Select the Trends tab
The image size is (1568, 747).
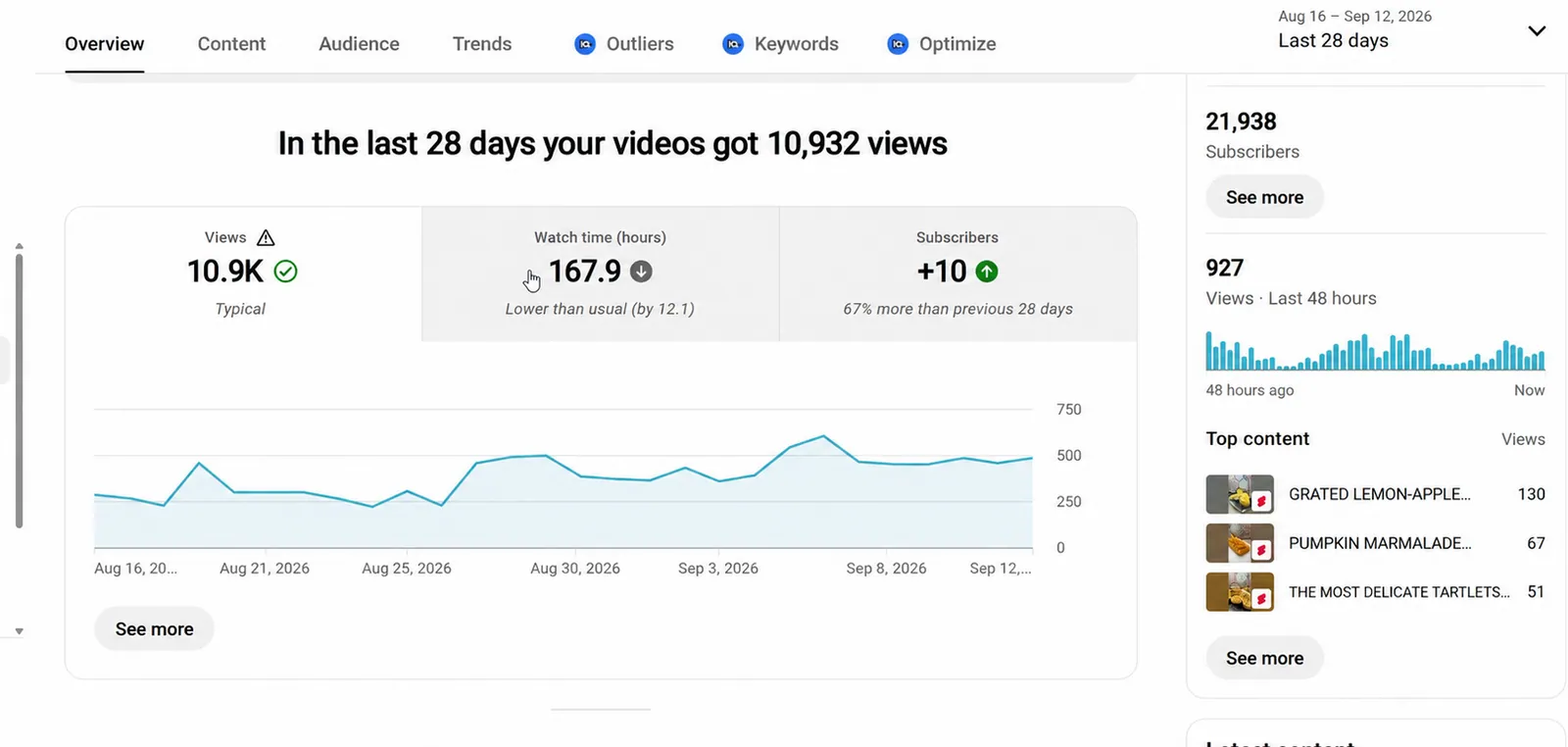pos(482,44)
